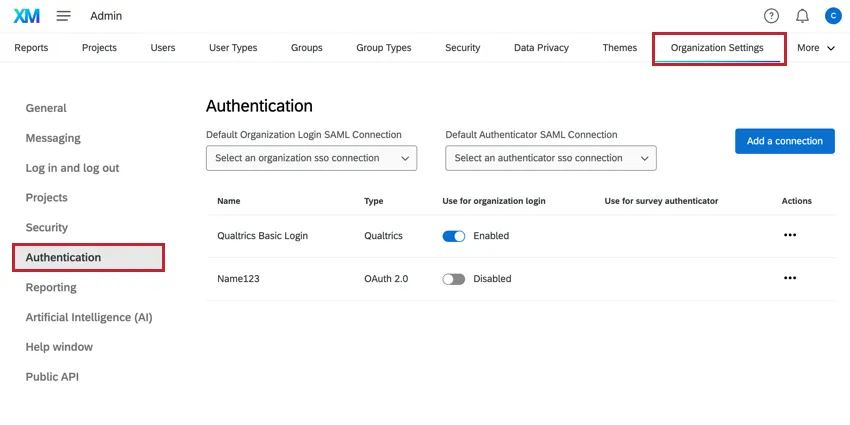Enable Name123 organization login toggle
Viewport: 850px width, 425px height.
454,279
